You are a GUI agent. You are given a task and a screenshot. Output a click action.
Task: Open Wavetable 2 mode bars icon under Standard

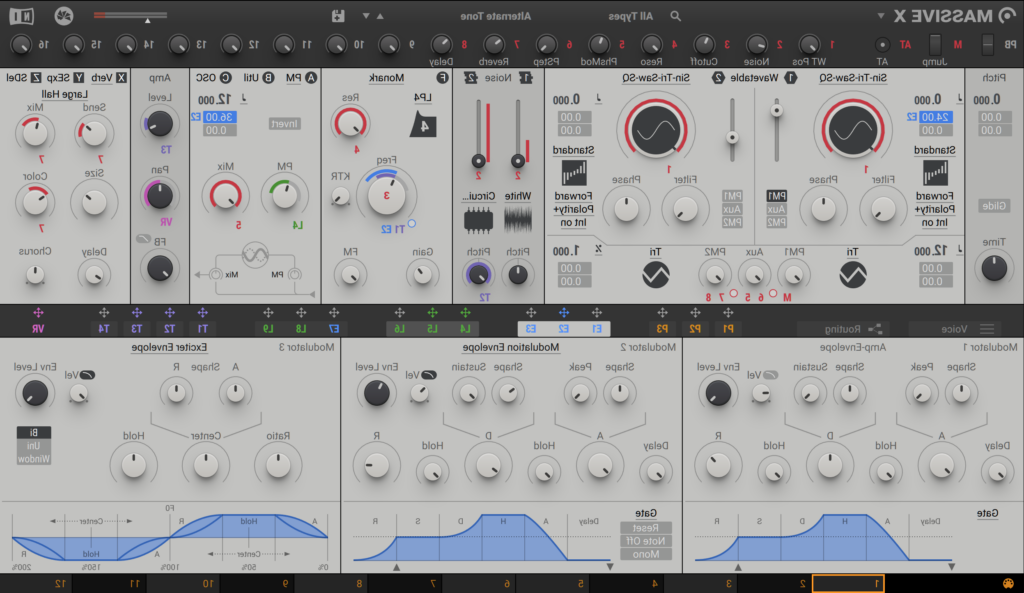(x=573, y=173)
